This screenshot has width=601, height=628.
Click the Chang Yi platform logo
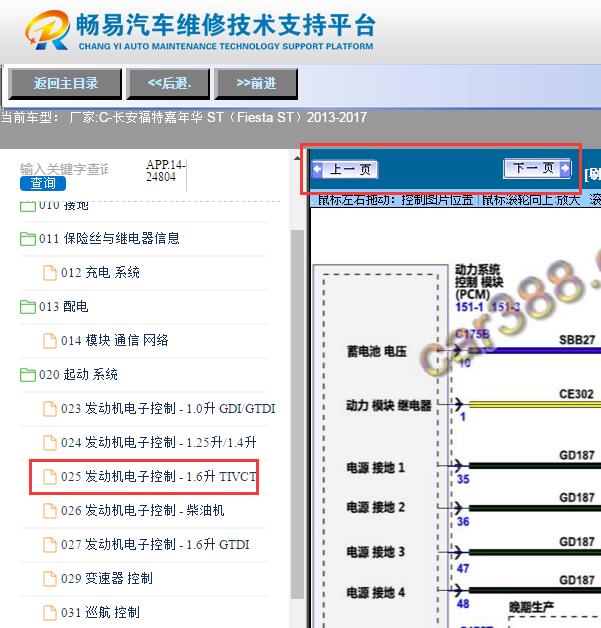point(48,31)
